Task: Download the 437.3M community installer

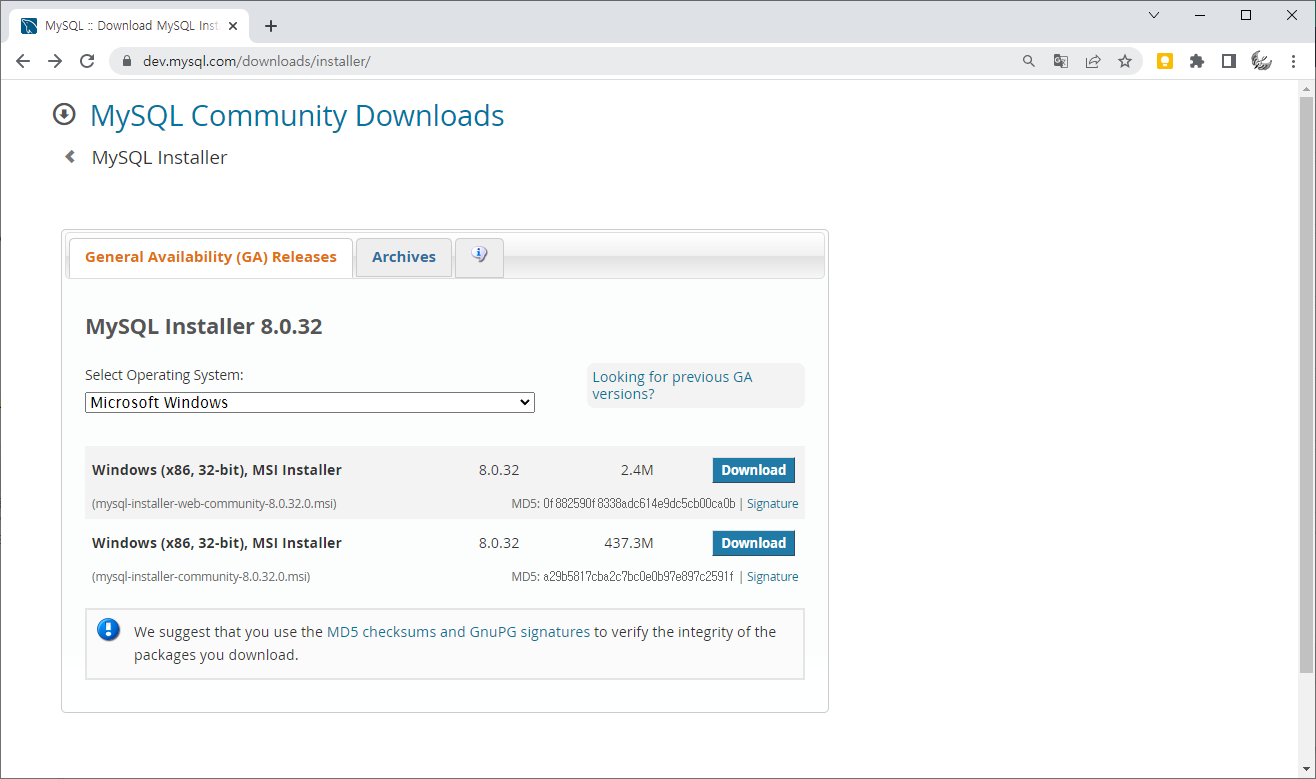Action: point(754,543)
